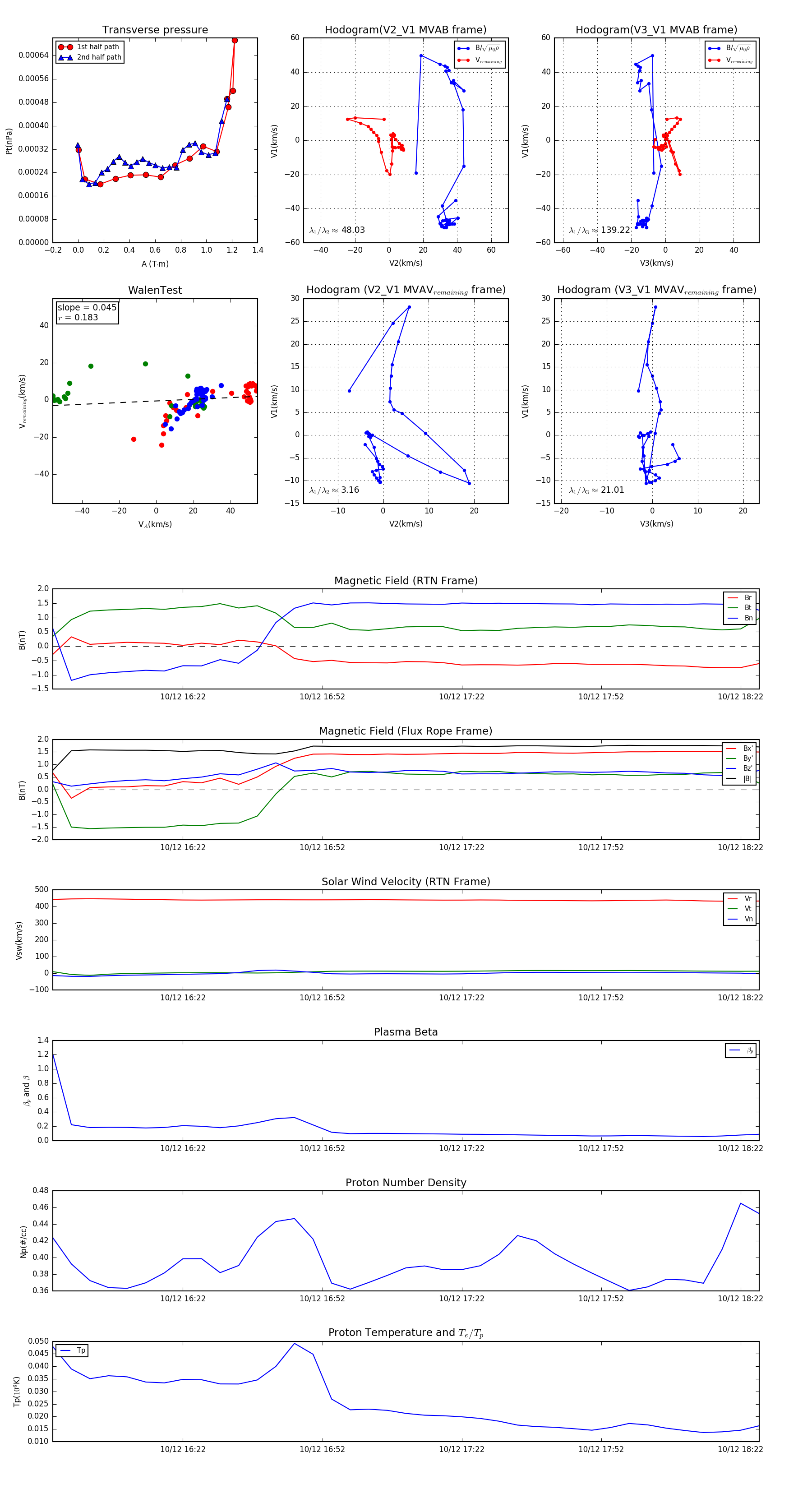This screenshot has height=1489, width=812.
Task: Select the '1st half path' legend entry
Action: [90, 47]
